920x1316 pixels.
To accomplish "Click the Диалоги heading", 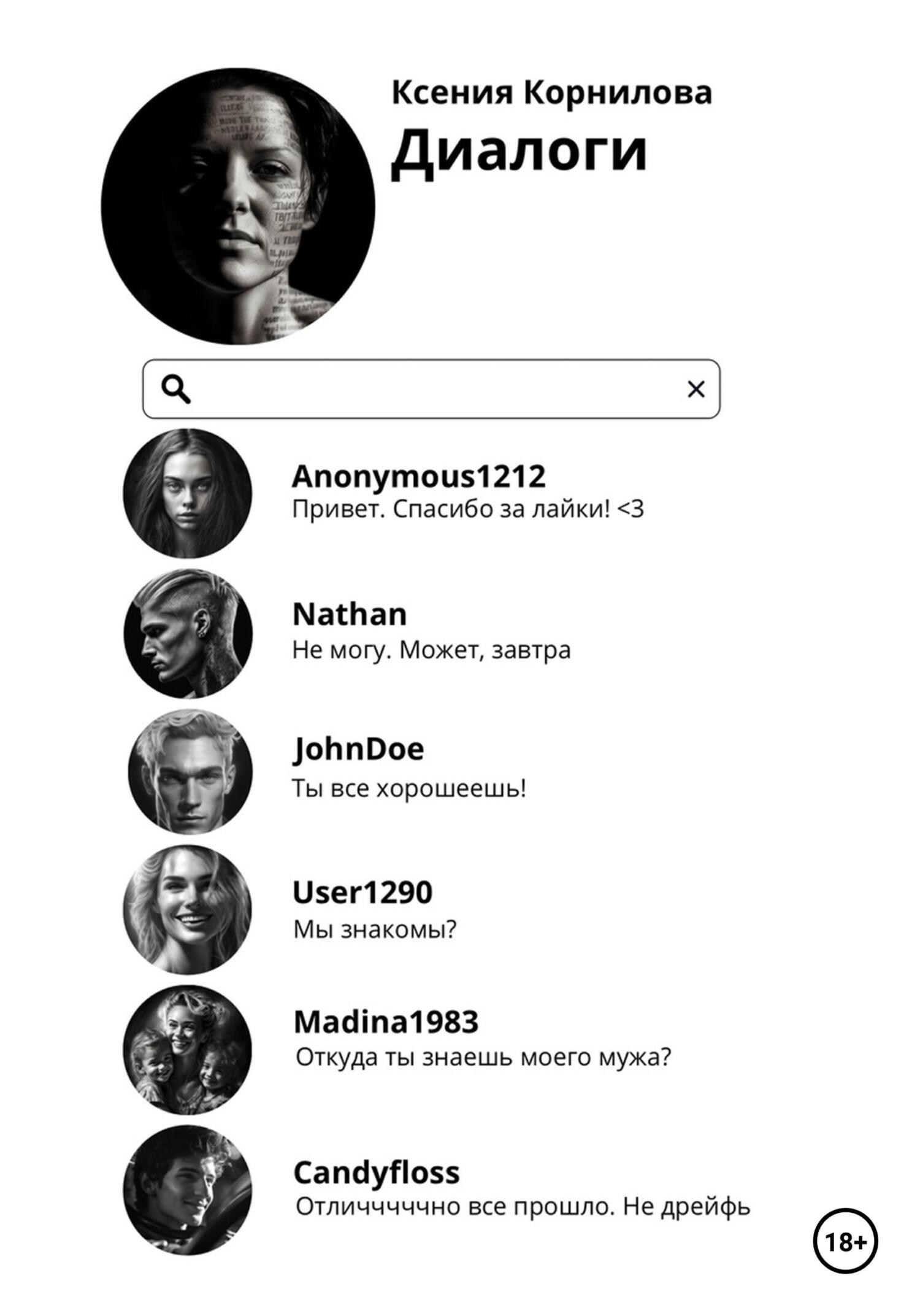I will coord(519,150).
